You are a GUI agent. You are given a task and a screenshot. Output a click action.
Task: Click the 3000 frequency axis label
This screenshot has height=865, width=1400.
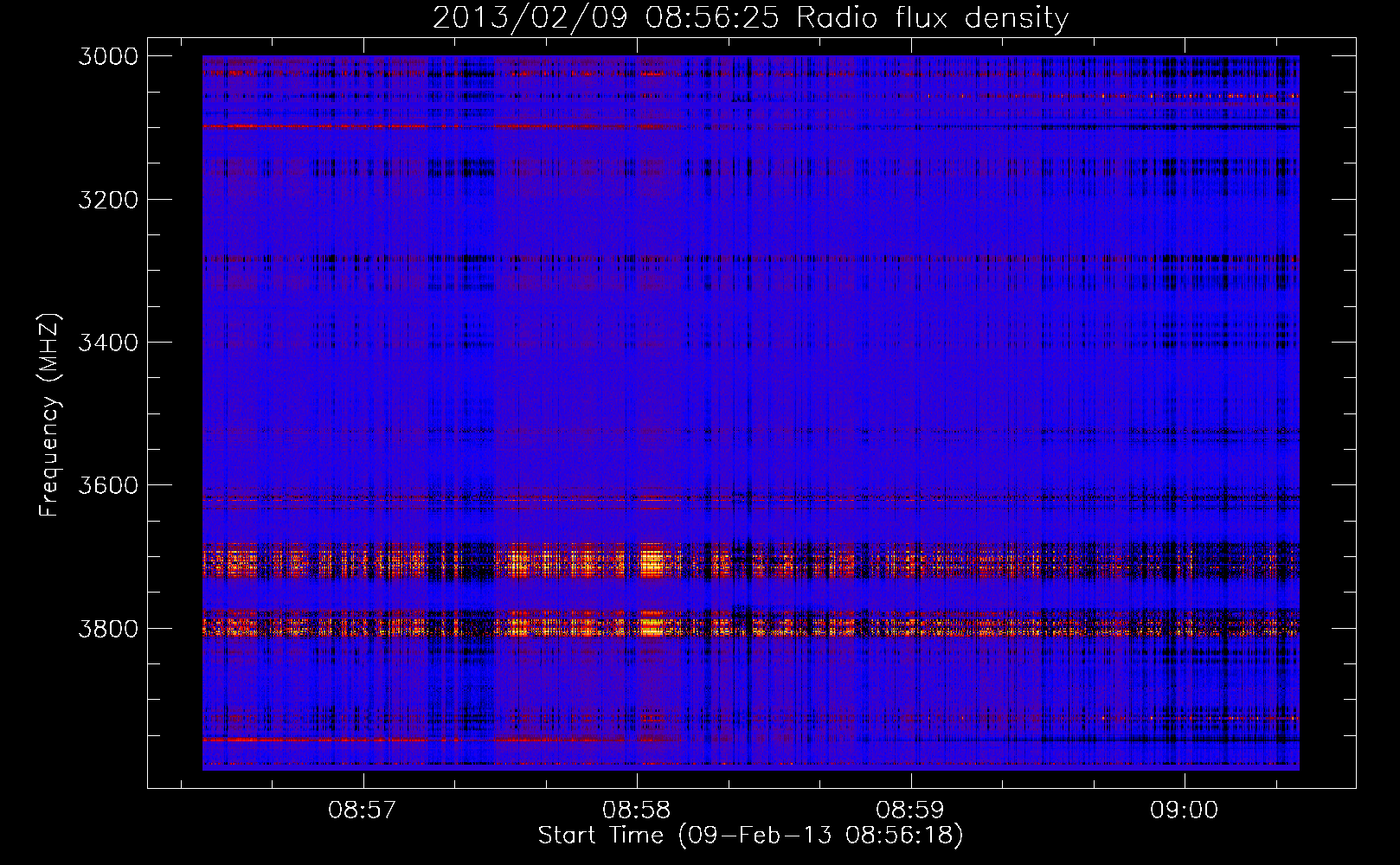pos(108,56)
